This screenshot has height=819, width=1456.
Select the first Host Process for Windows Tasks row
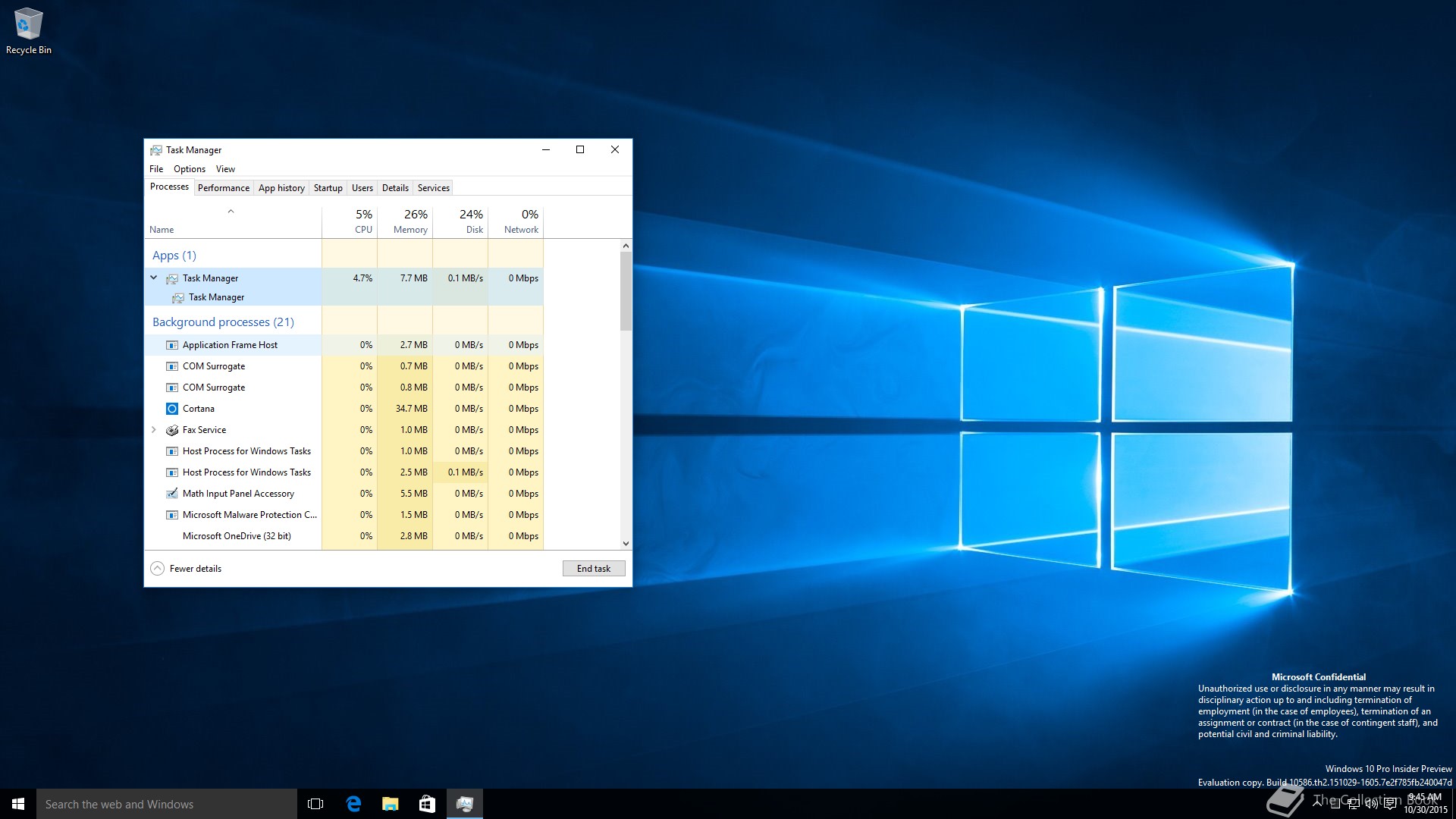point(344,451)
